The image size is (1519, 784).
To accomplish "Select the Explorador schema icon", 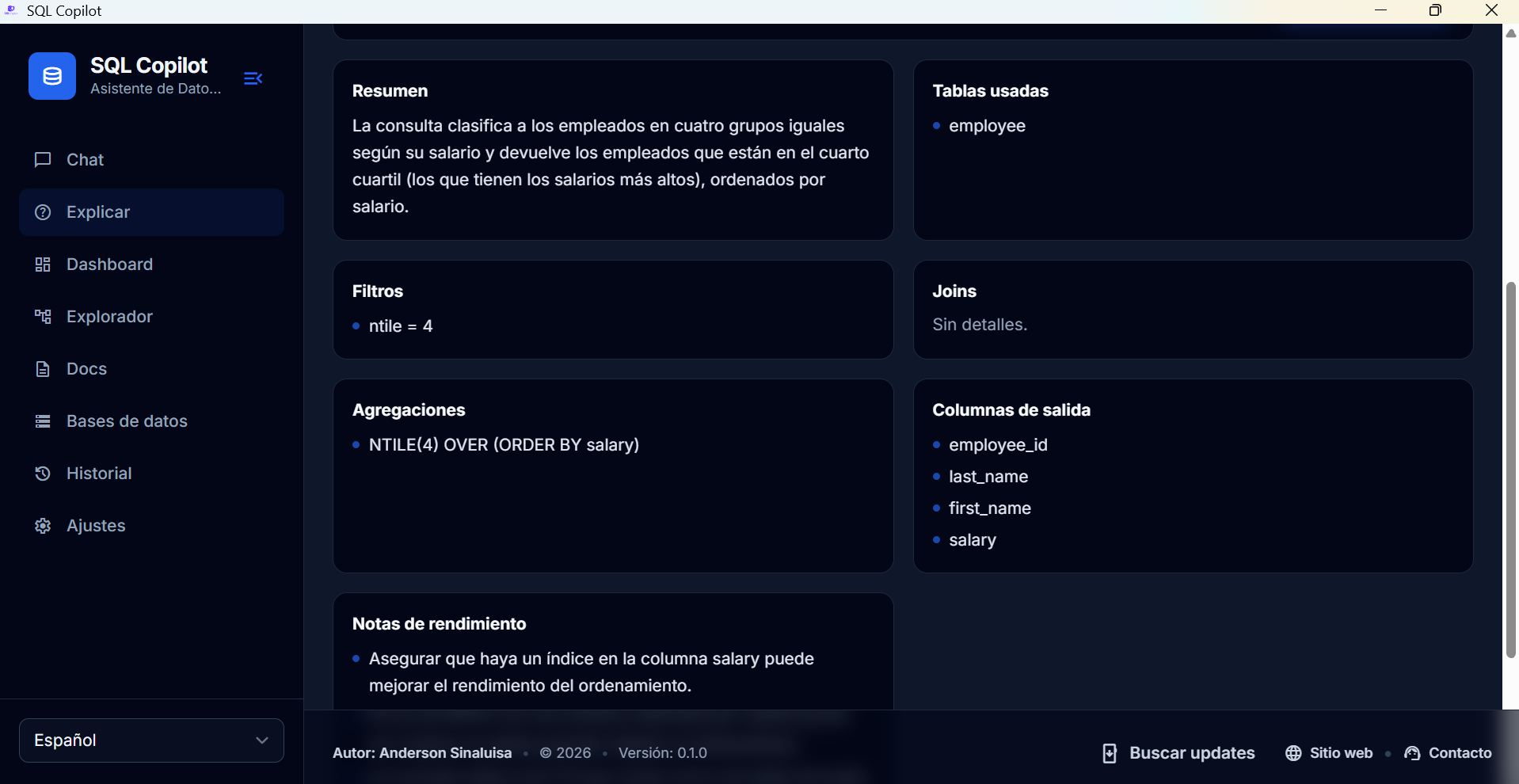I will 43,316.
